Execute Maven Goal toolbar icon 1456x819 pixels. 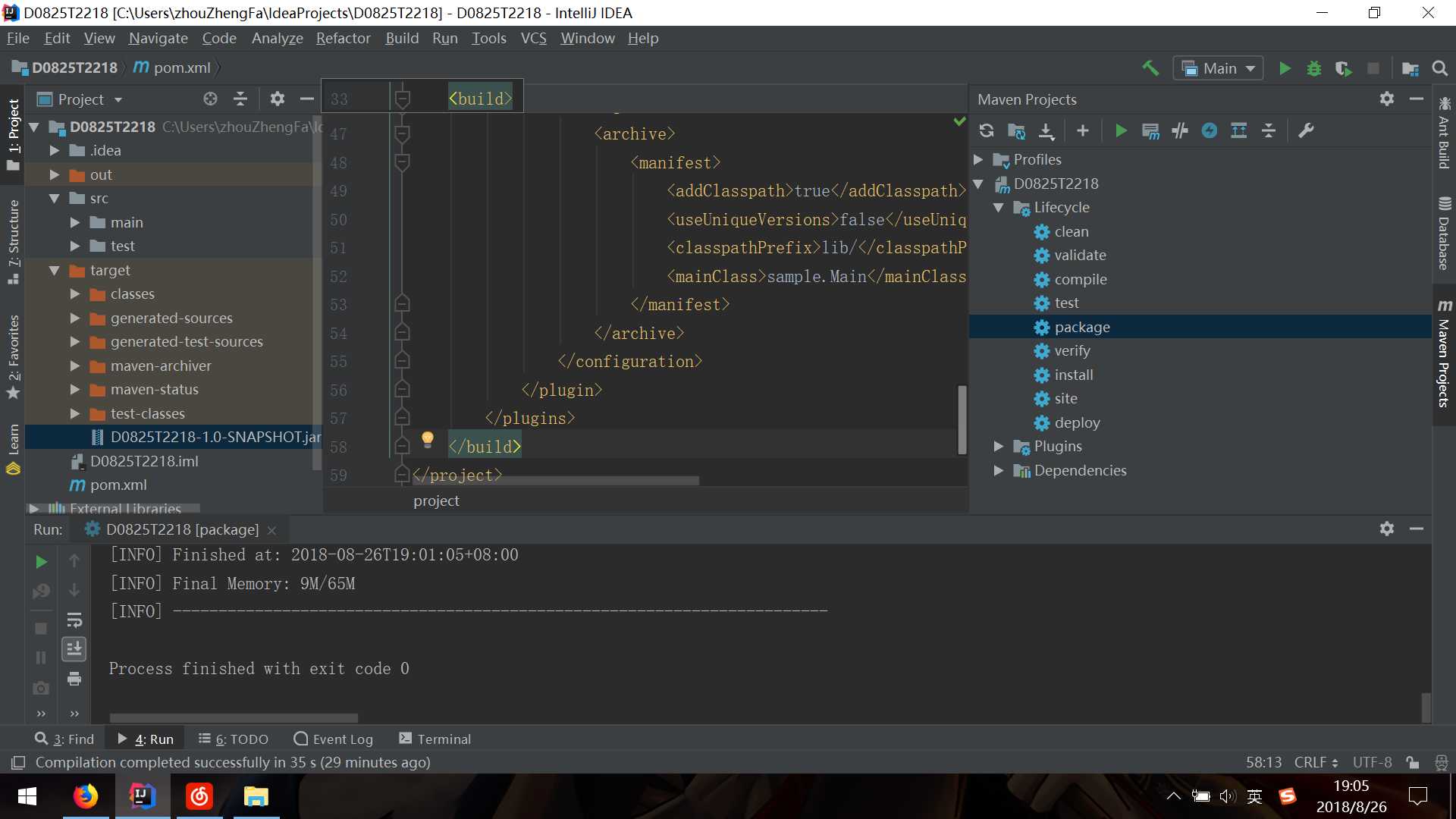click(1150, 130)
